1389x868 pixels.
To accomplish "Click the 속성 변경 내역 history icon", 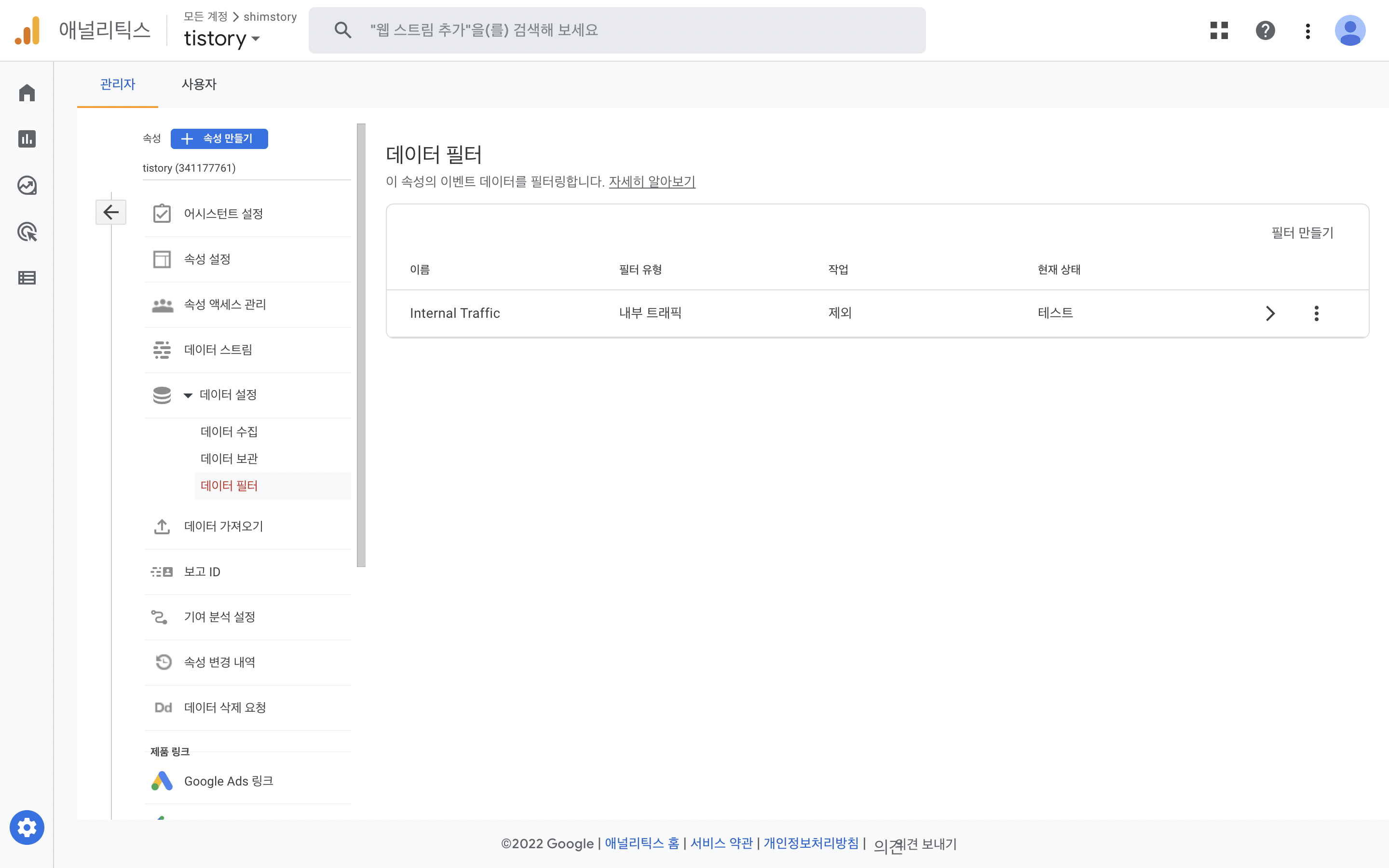I will (x=163, y=662).
